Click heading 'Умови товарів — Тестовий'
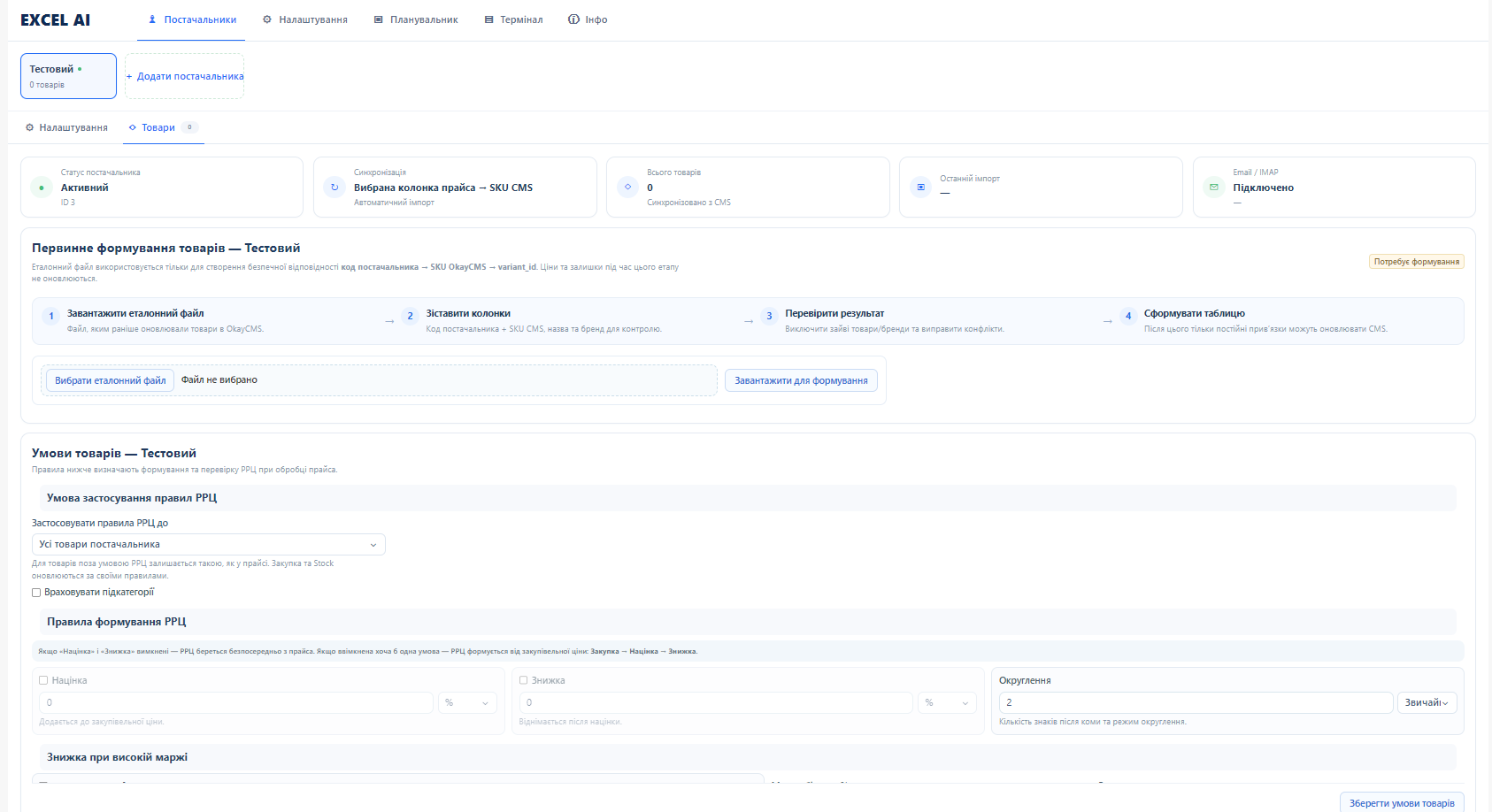Screen dimensions: 1492x812 tap(114, 454)
